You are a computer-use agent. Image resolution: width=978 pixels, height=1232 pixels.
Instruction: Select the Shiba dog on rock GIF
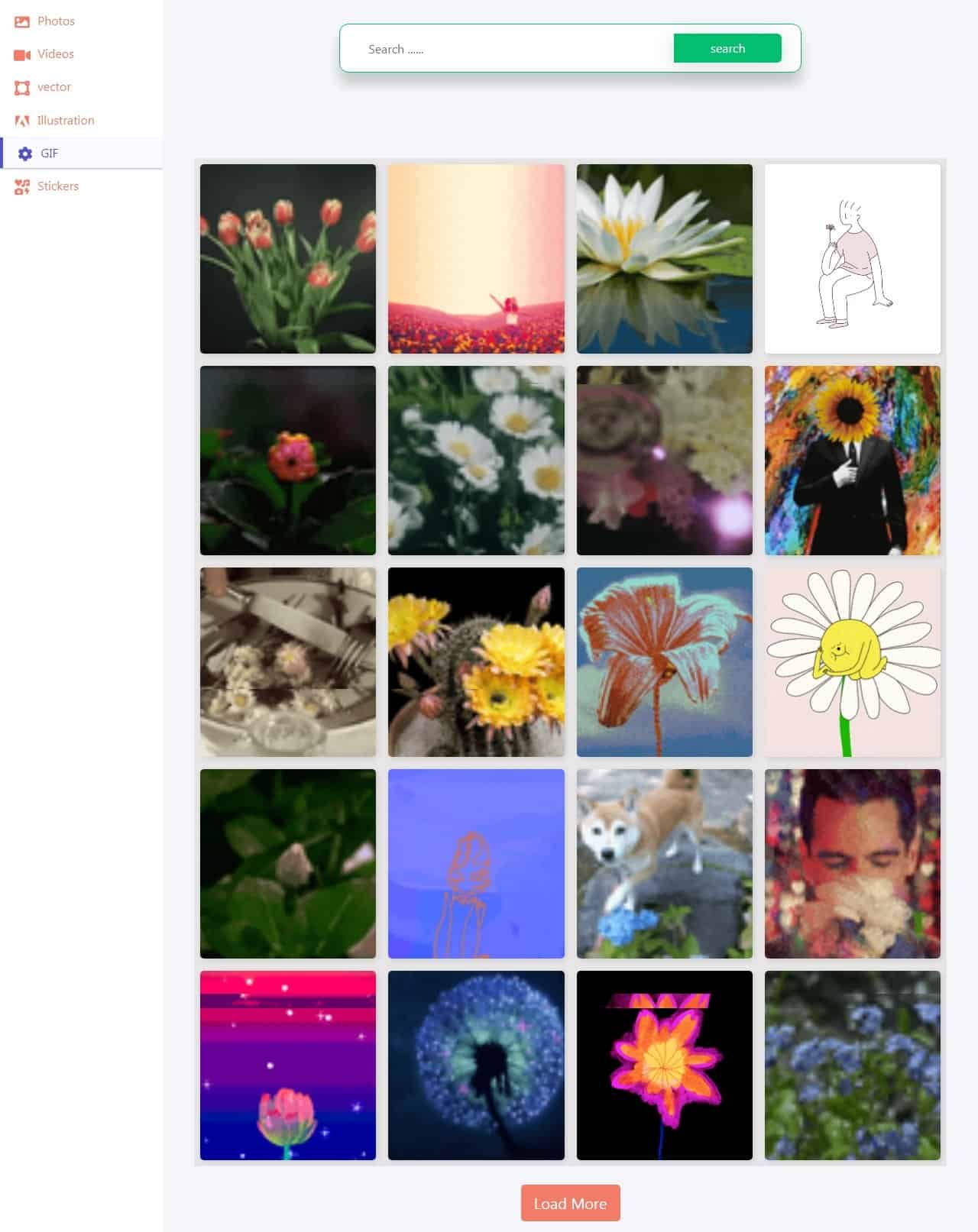pos(664,864)
